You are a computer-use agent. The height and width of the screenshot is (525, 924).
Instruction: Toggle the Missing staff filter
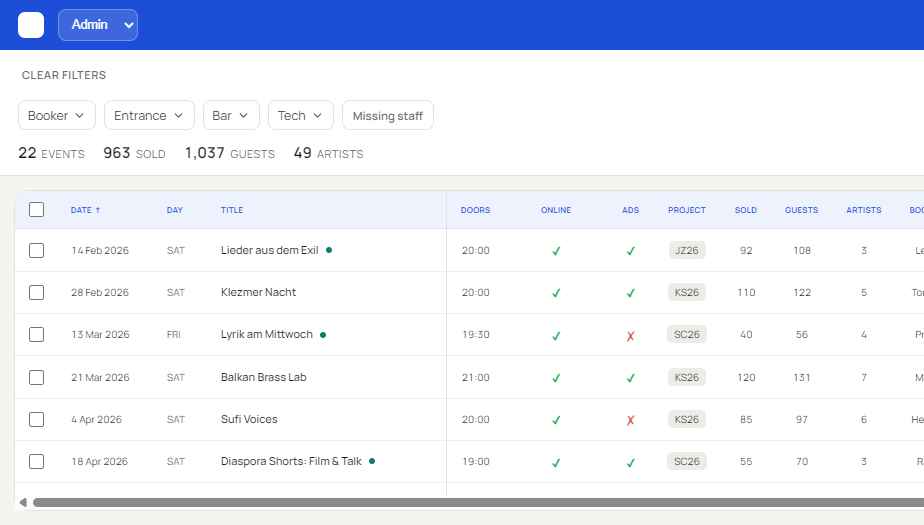pos(388,115)
